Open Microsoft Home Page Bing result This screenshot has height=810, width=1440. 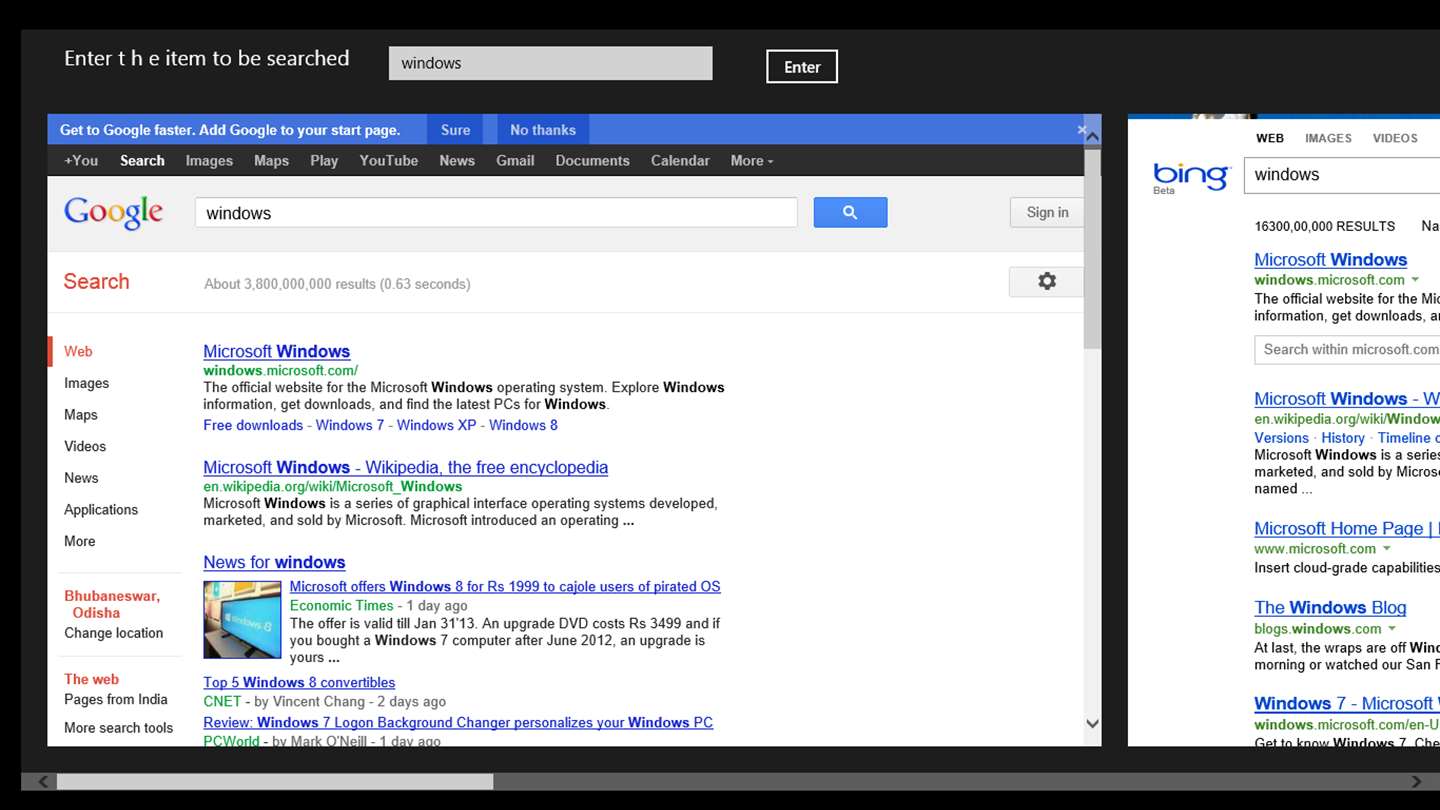coord(1347,529)
